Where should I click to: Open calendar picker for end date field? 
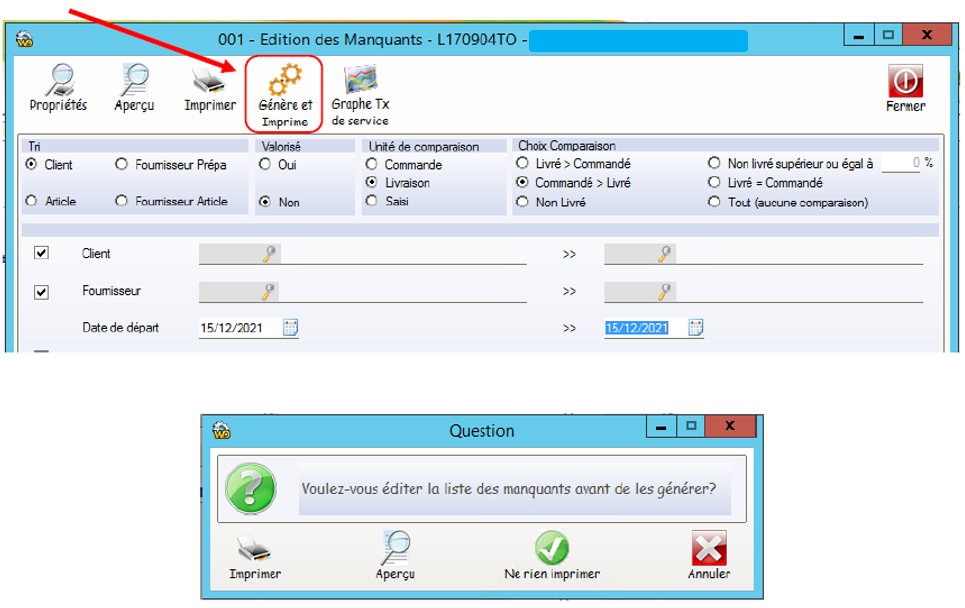click(x=696, y=328)
